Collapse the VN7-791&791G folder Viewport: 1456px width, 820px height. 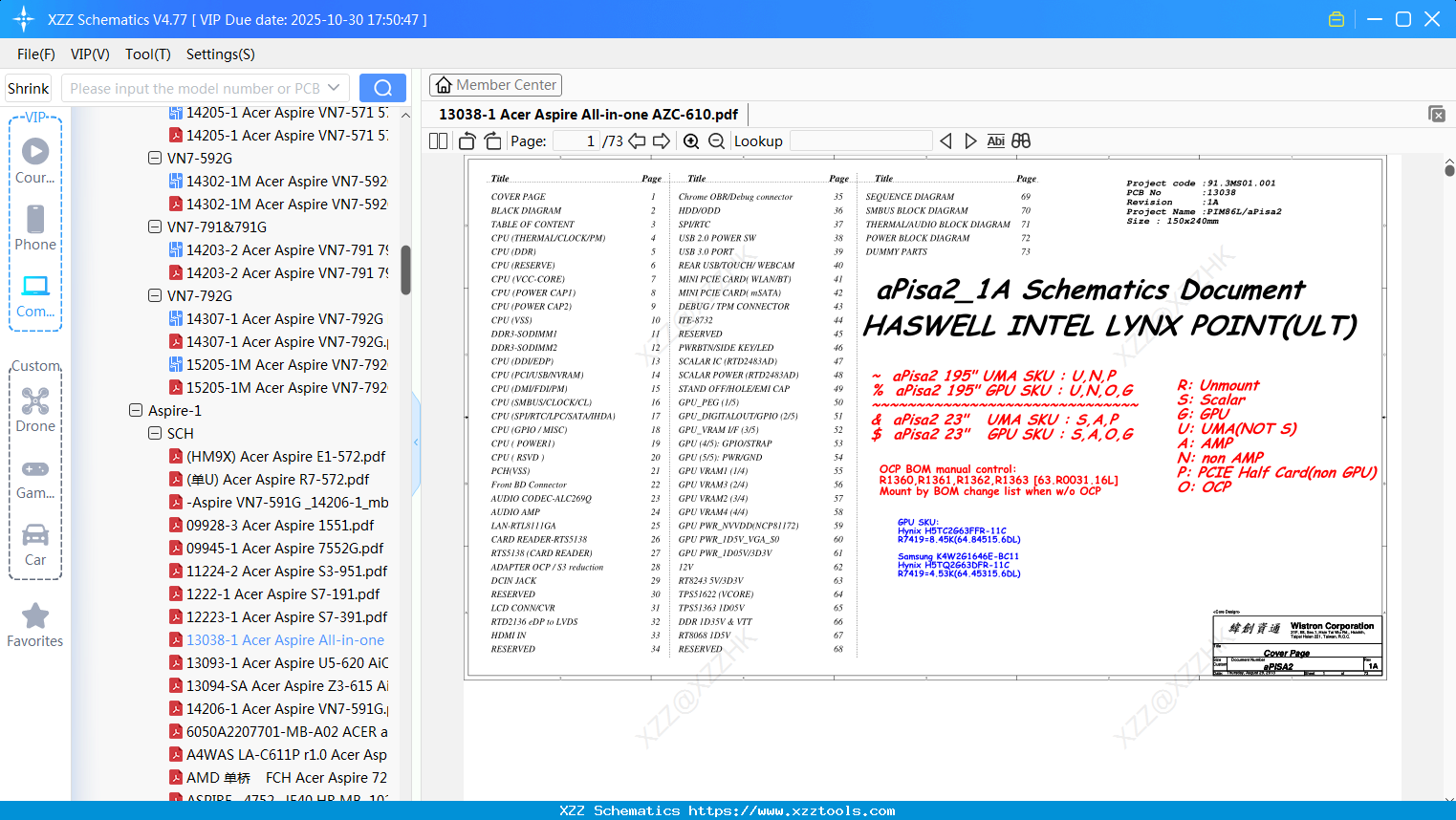(155, 227)
